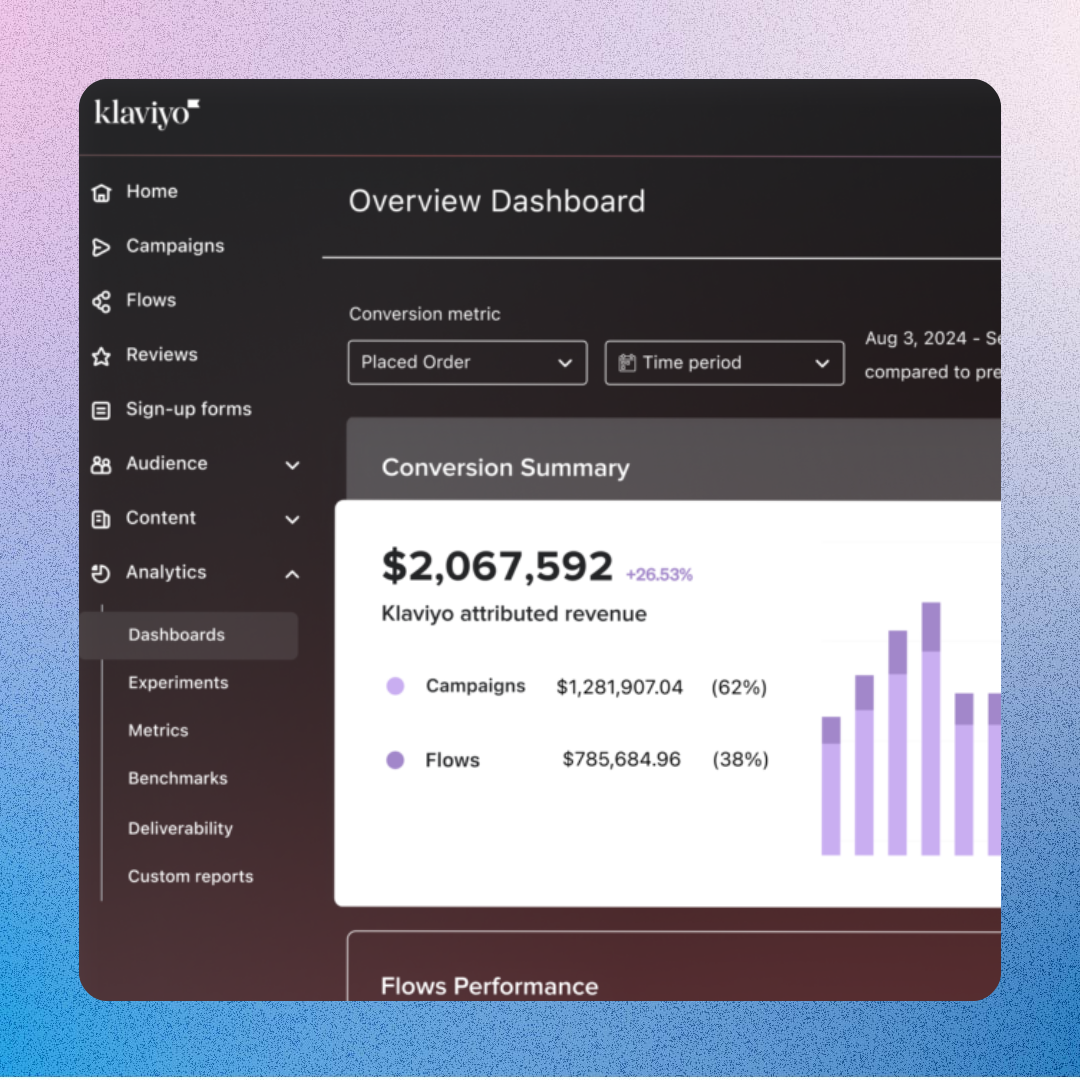Open the Time period dropdown
The width and height of the screenshot is (1080, 1080).
coord(724,363)
